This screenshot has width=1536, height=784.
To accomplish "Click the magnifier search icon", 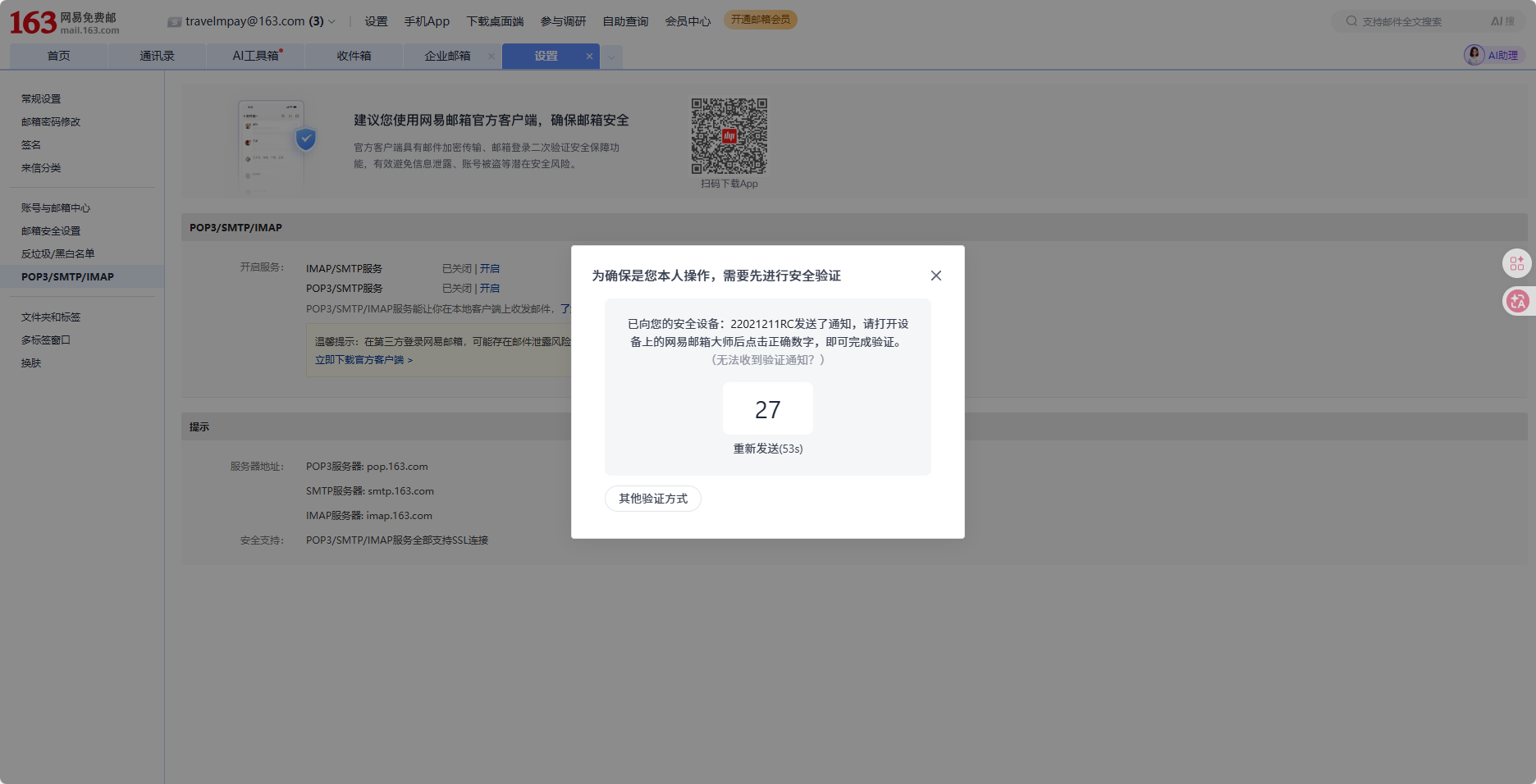I will 1351,21.
